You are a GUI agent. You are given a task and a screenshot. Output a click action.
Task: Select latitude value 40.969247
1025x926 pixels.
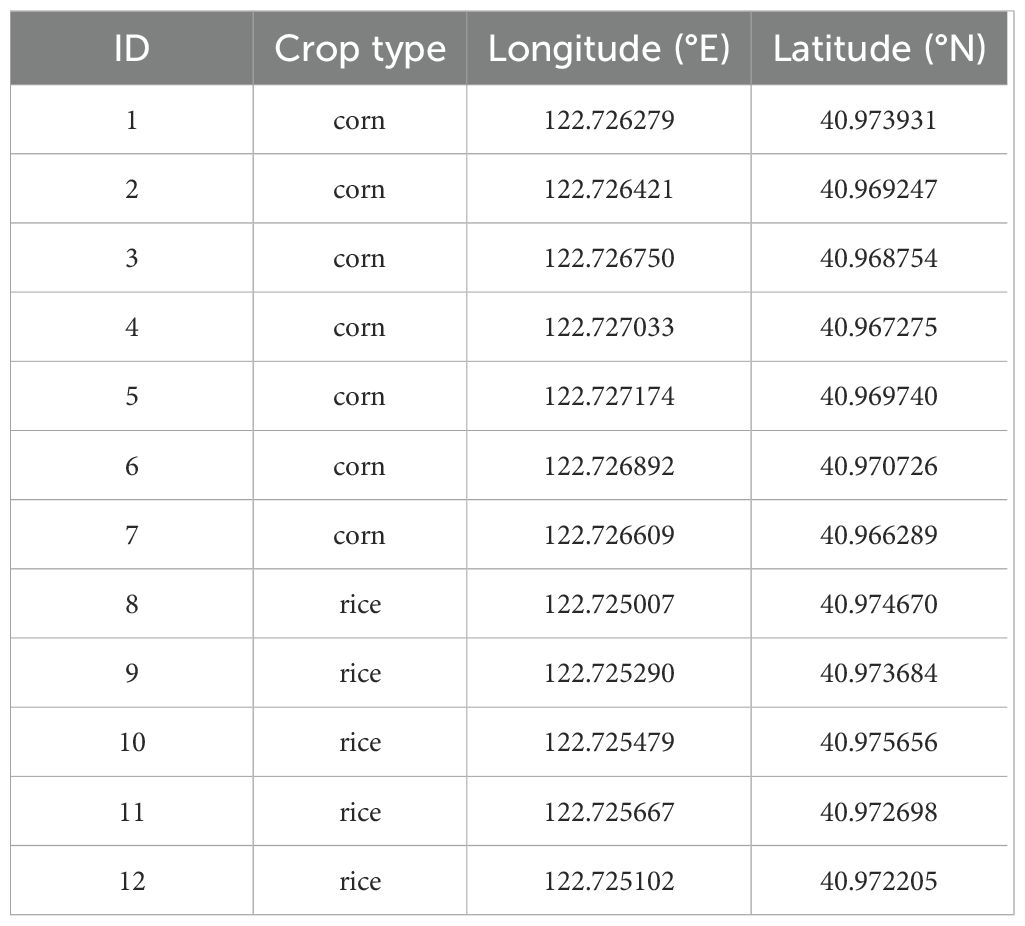click(879, 189)
